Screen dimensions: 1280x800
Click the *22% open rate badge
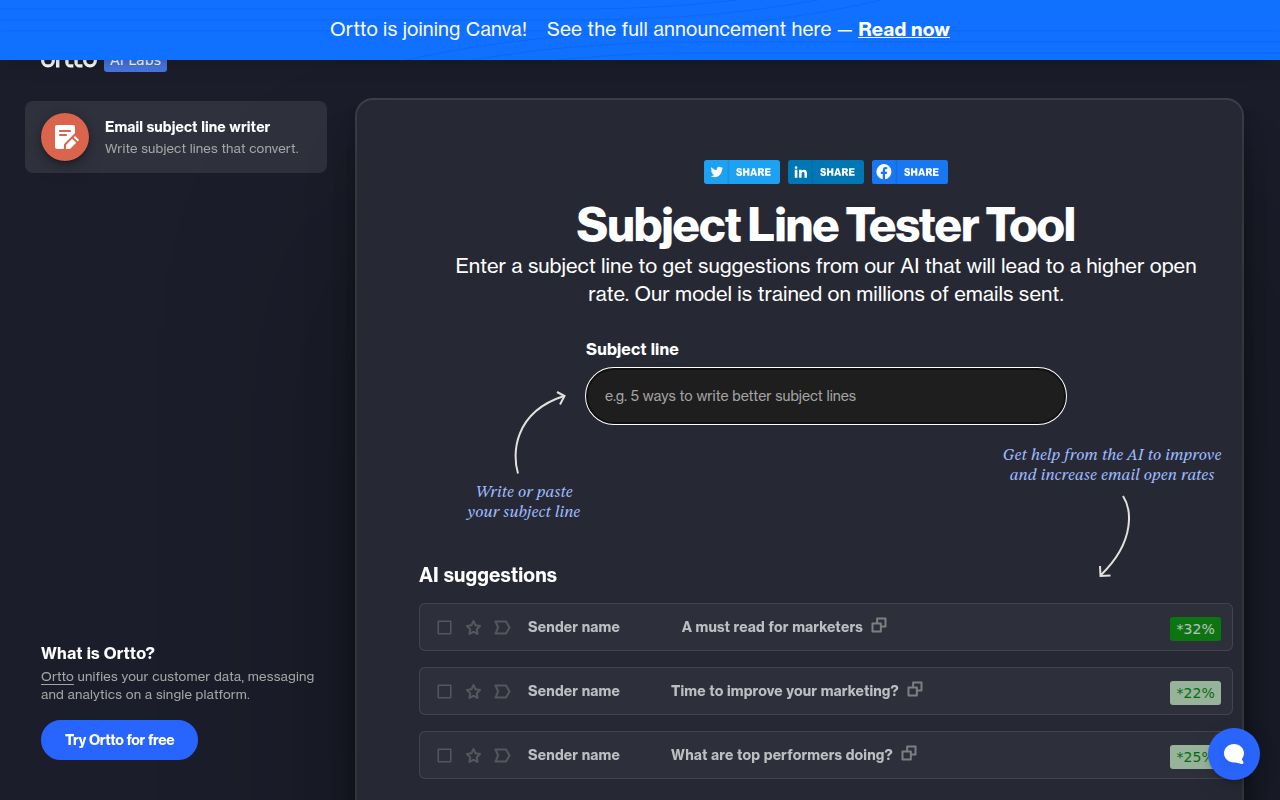[1195, 693]
